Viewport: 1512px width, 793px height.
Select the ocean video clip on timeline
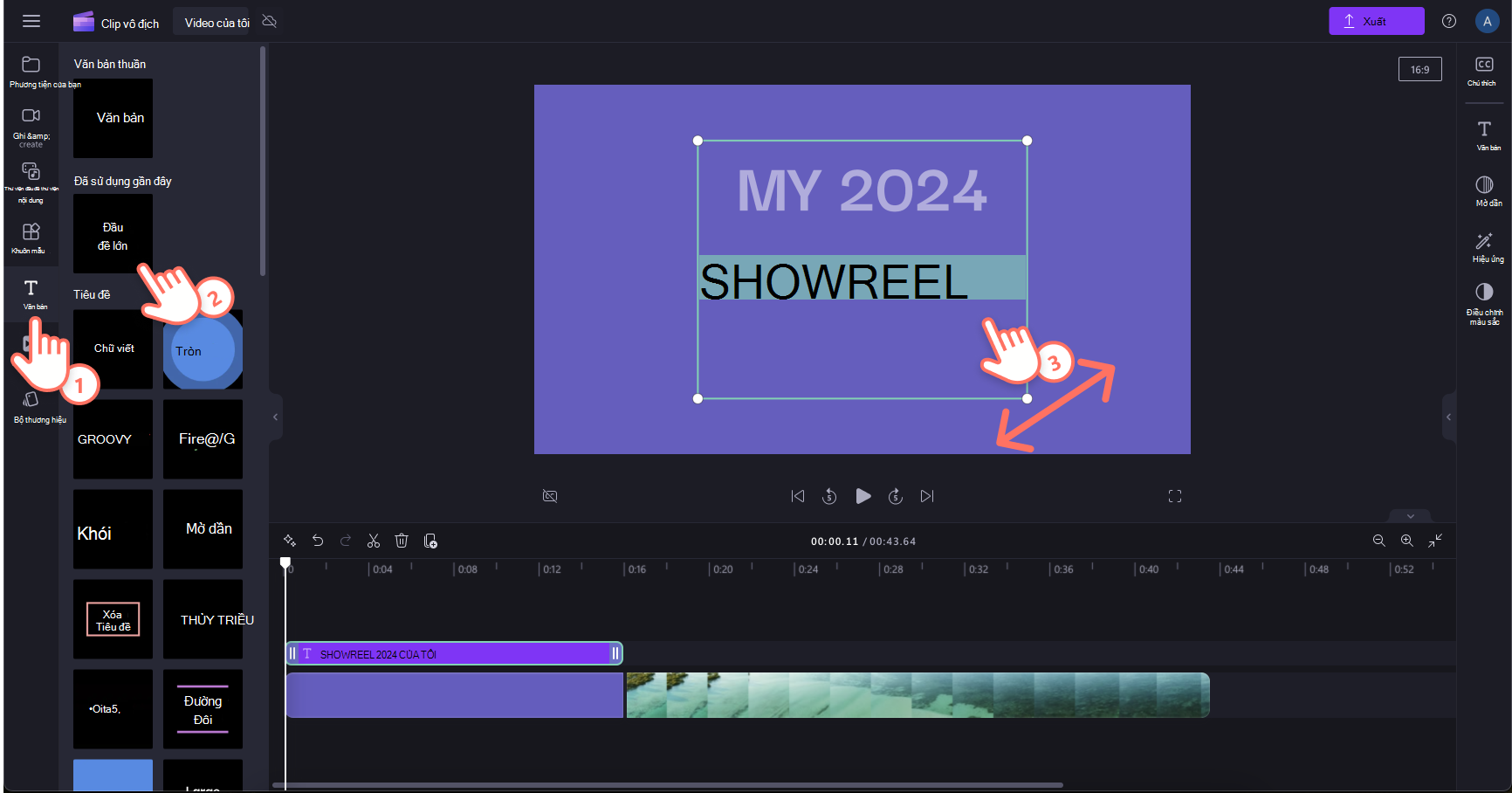pos(918,695)
